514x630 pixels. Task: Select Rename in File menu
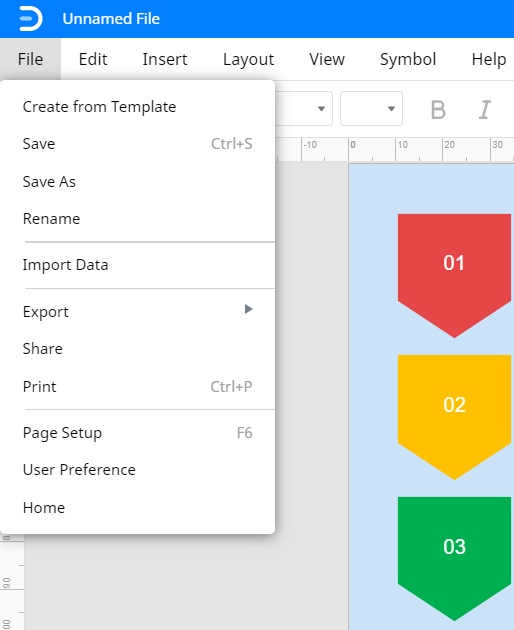tap(137, 219)
